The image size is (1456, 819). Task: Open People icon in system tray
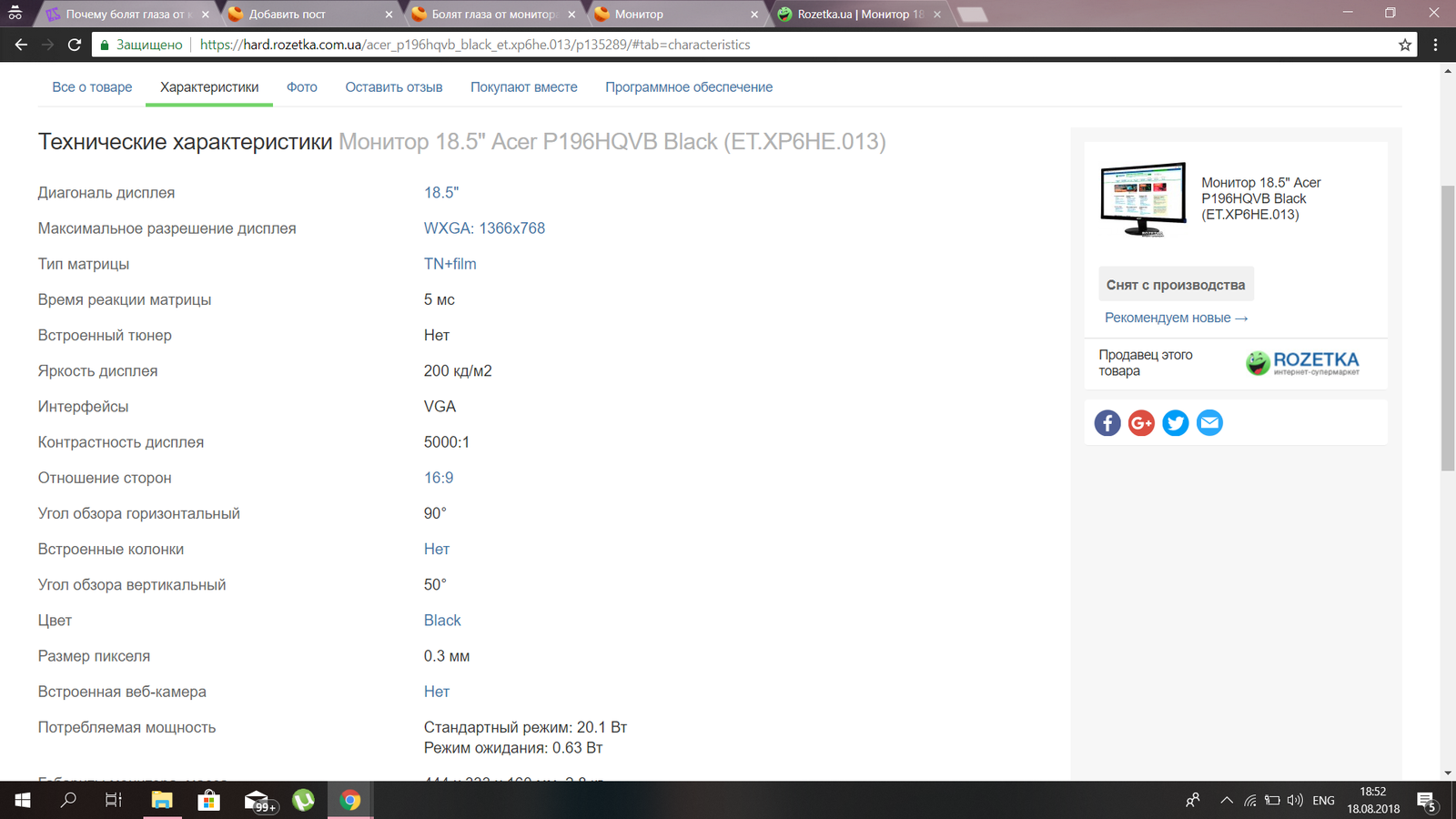[1193, 801]
